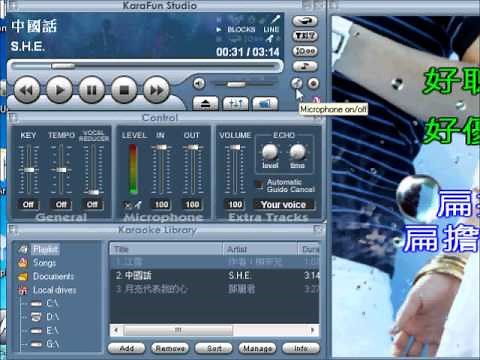
Task: Click the pill button below the TXT button
Action: [305, 51]
